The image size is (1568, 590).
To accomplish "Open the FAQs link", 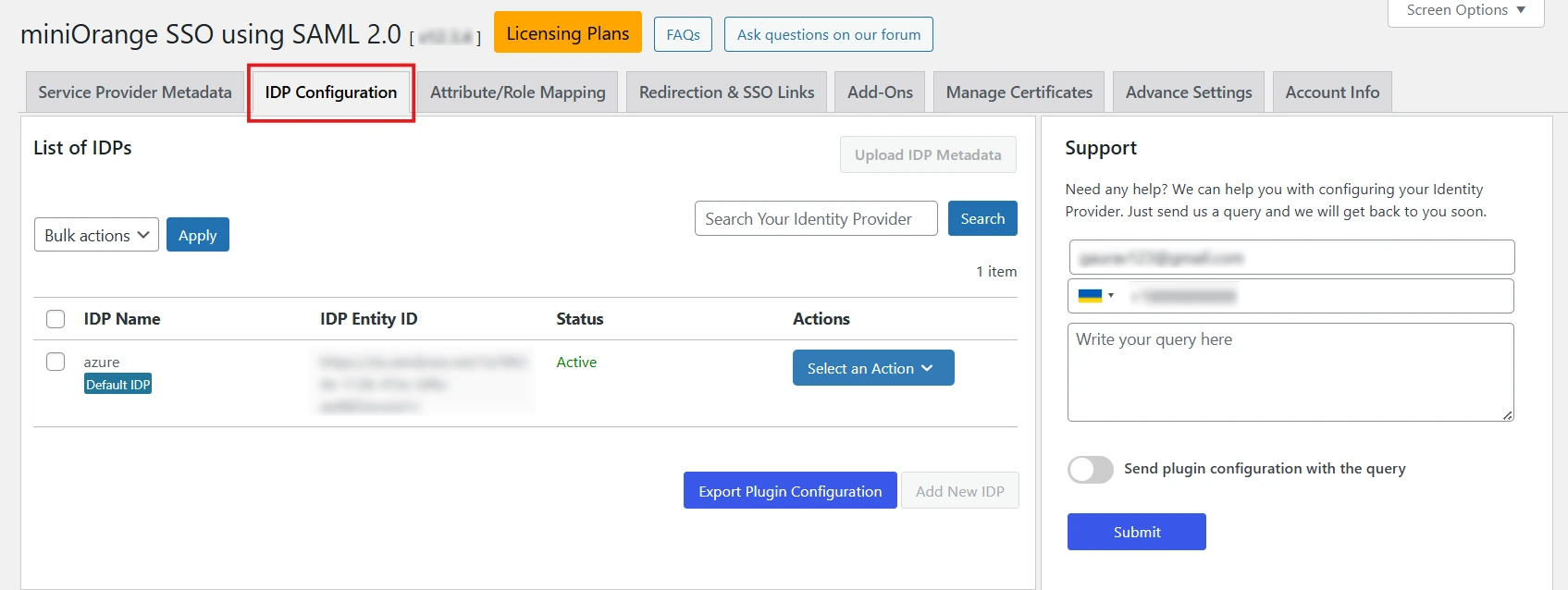I will (683, 34).
